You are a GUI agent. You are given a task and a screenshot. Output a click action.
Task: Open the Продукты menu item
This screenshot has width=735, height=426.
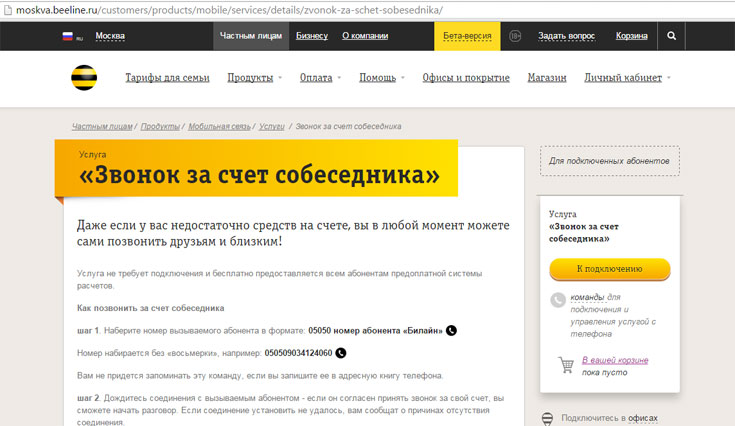250,78
